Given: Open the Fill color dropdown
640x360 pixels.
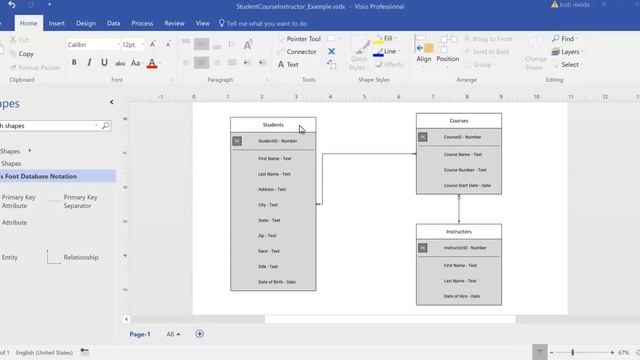Looking at the screenshot, I should point(395,38).
